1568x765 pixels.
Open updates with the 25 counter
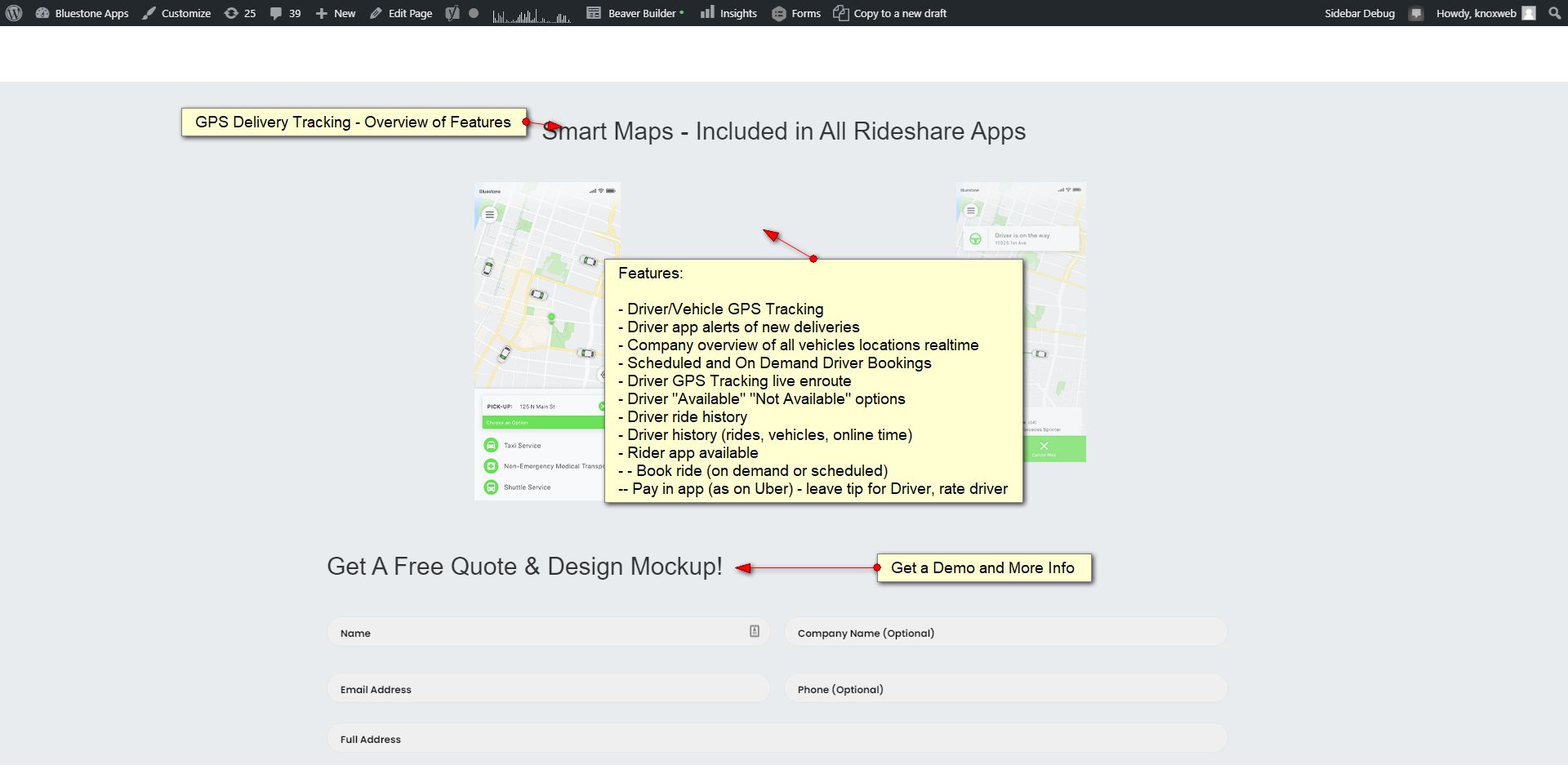click(x=240, y=13)
